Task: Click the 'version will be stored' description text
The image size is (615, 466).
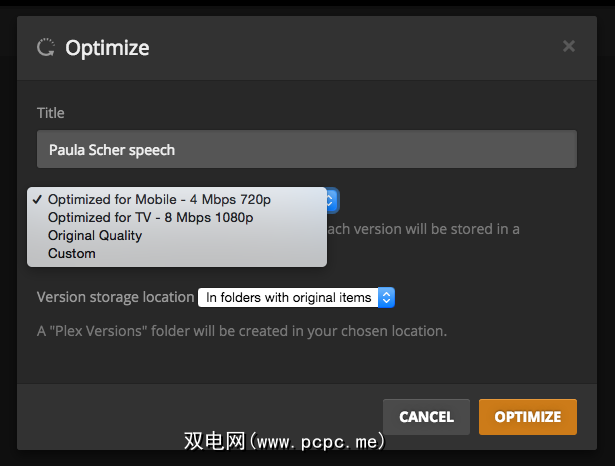Action: click(424, 229)
